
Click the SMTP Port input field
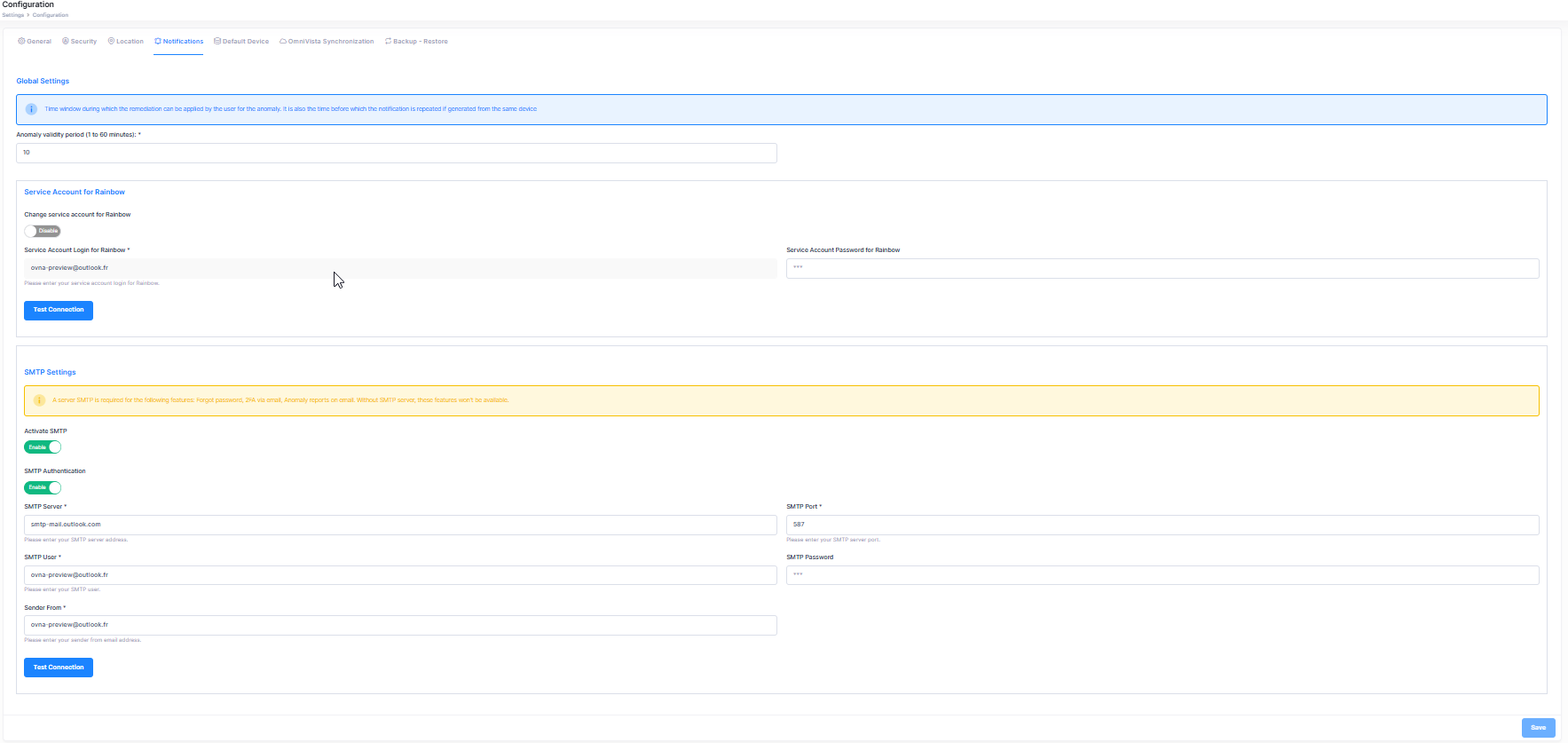click(1162, 525)
